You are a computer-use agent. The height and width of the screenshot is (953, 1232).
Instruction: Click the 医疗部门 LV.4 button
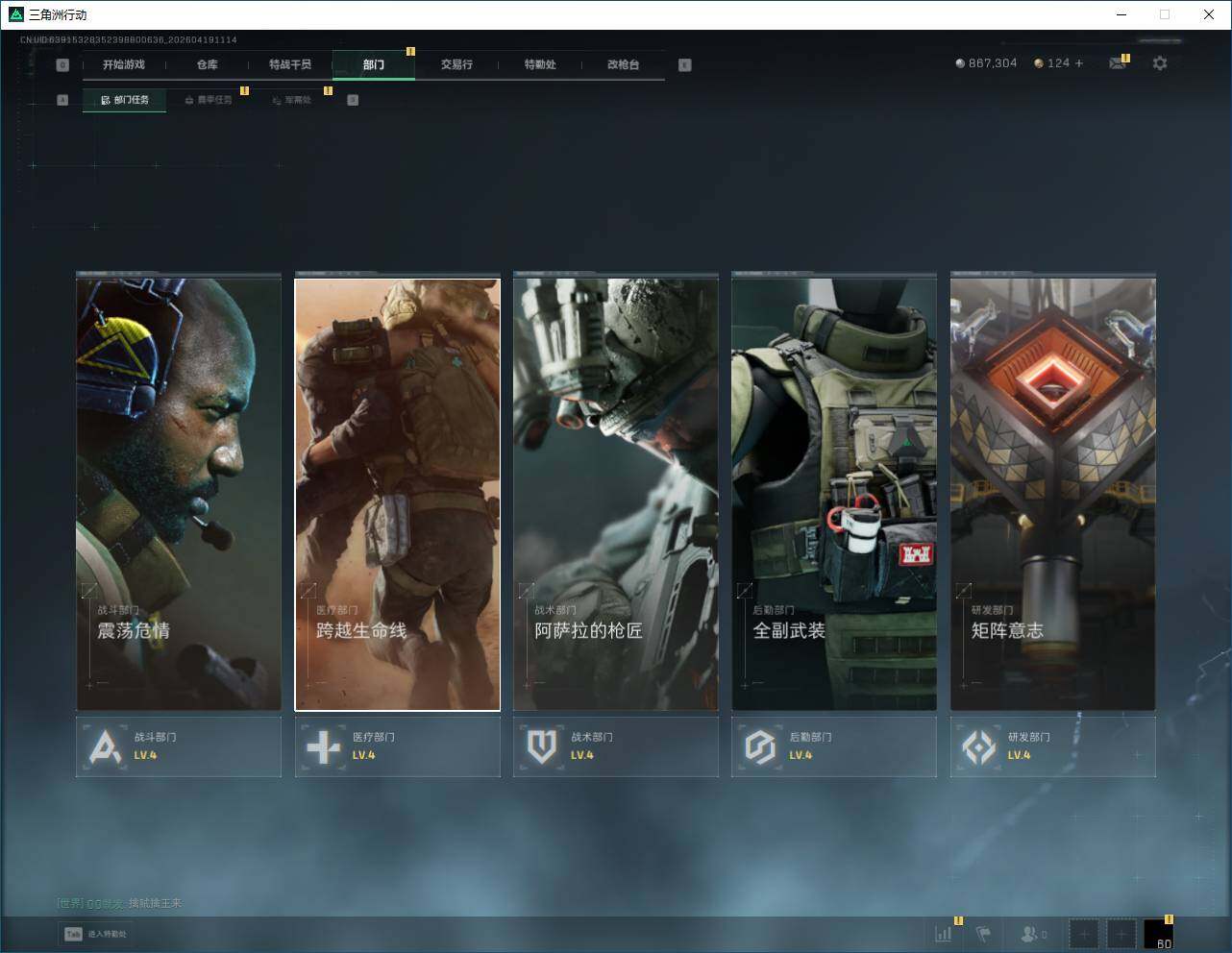(x=398, y=746)
